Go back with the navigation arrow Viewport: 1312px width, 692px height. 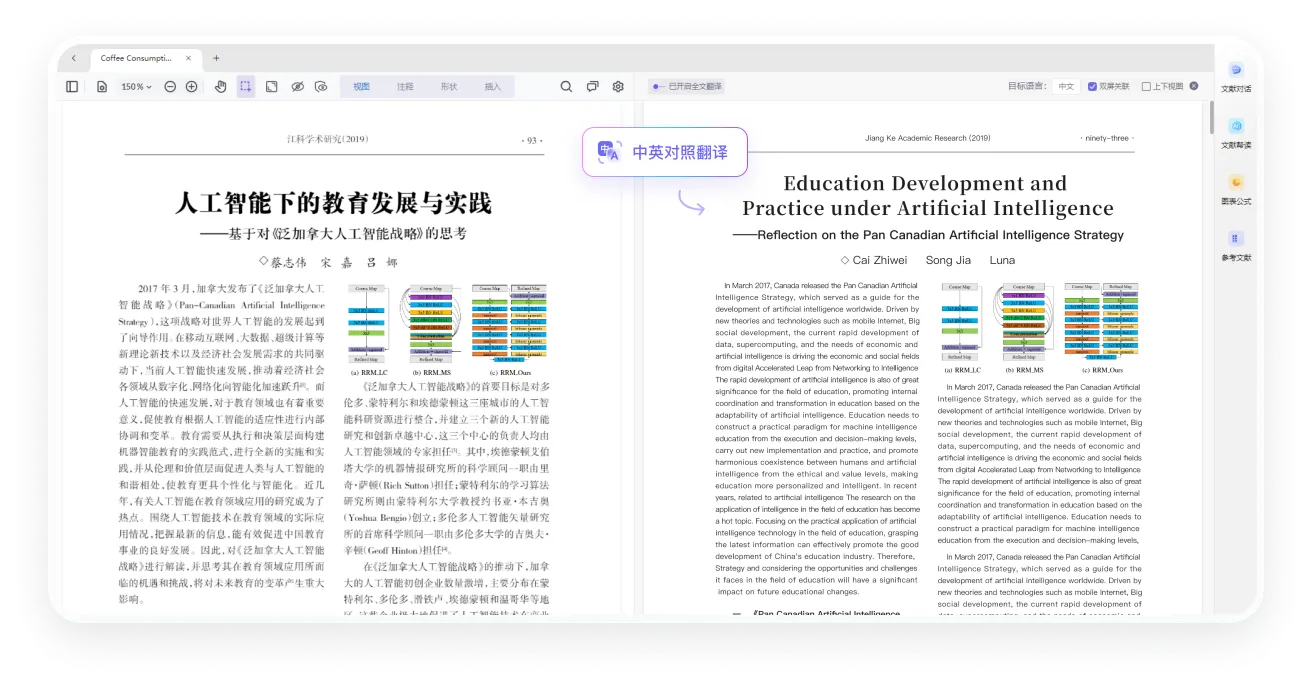pos(74,58)
